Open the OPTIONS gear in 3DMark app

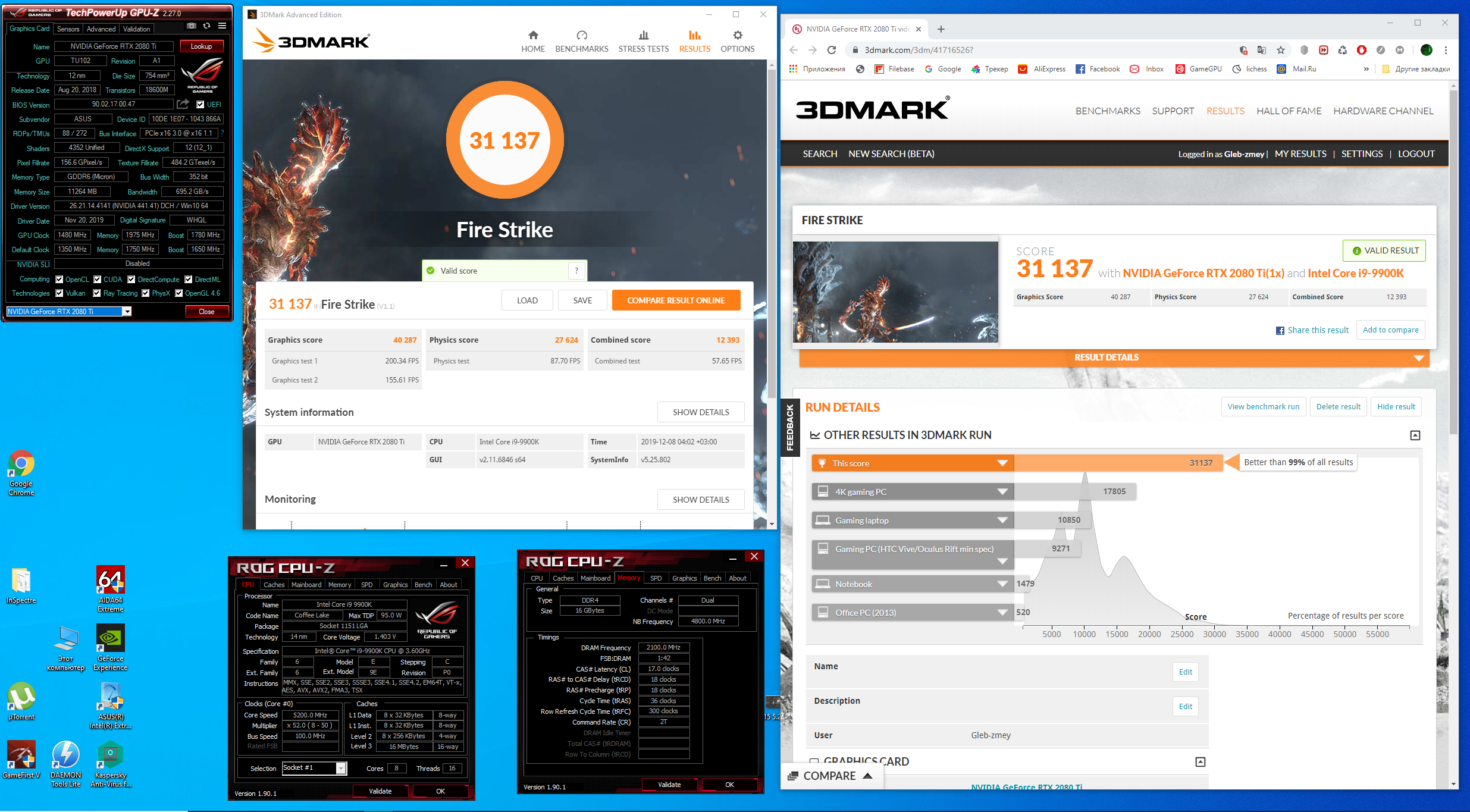point(738,41)
